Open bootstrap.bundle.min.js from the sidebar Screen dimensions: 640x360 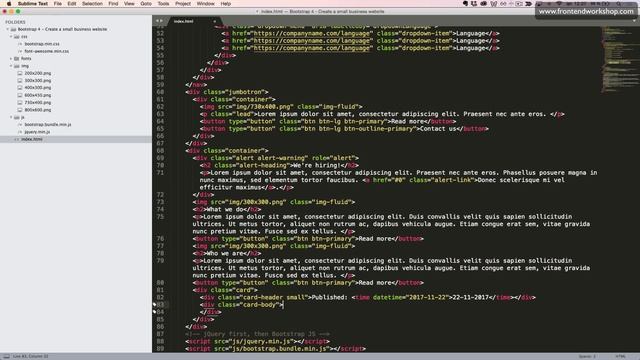click(48, 124)
